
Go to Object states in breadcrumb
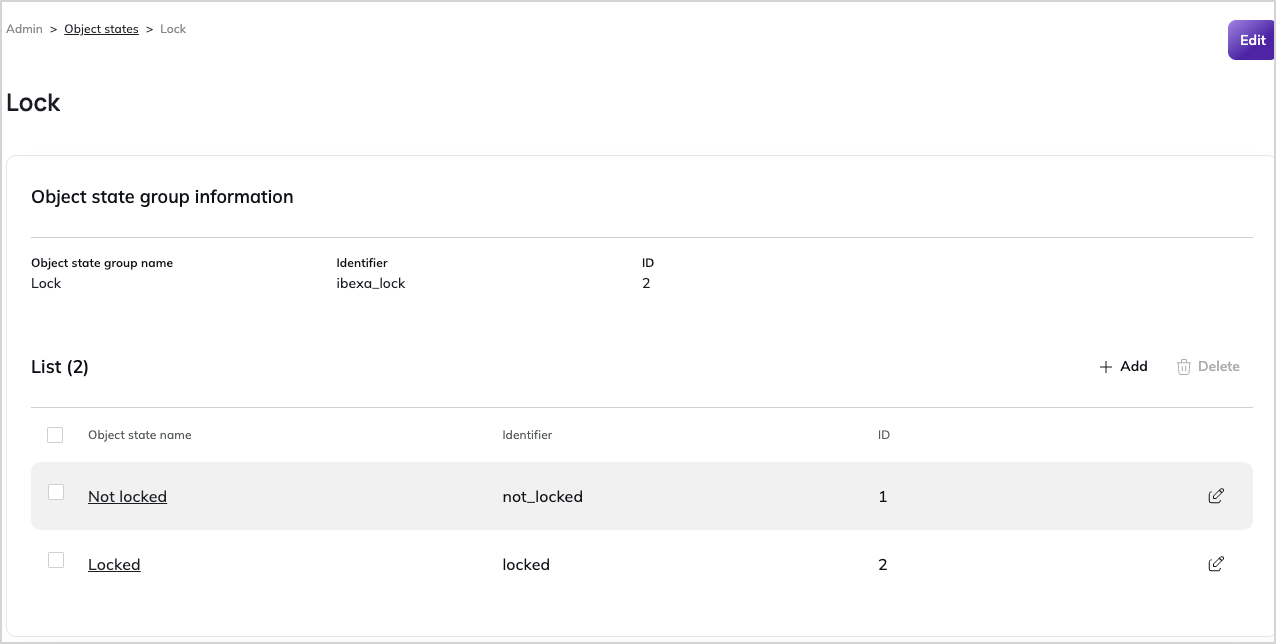[x=101, y=29]
